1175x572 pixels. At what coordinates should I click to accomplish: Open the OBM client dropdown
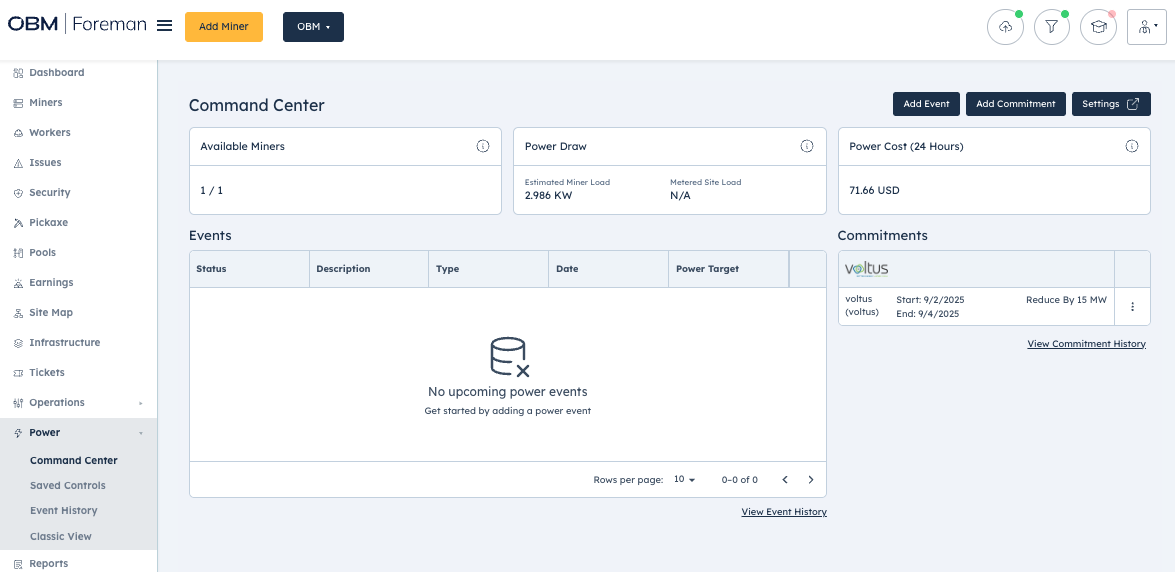coord(313,27)
